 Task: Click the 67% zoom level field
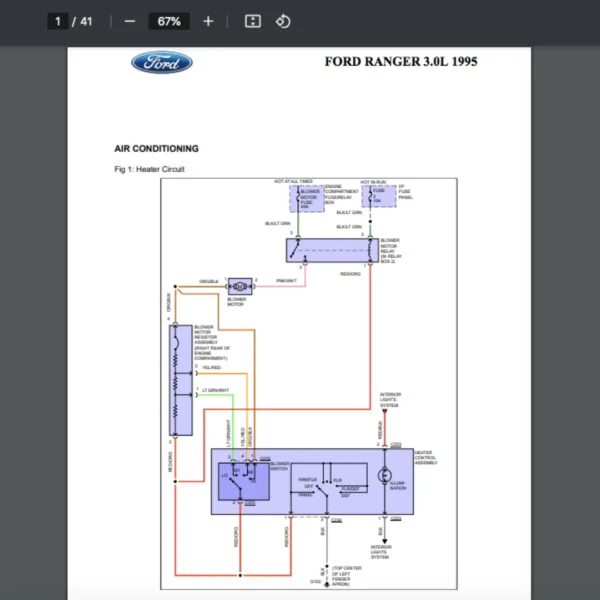pyautogui.click(x=169, y=21)
